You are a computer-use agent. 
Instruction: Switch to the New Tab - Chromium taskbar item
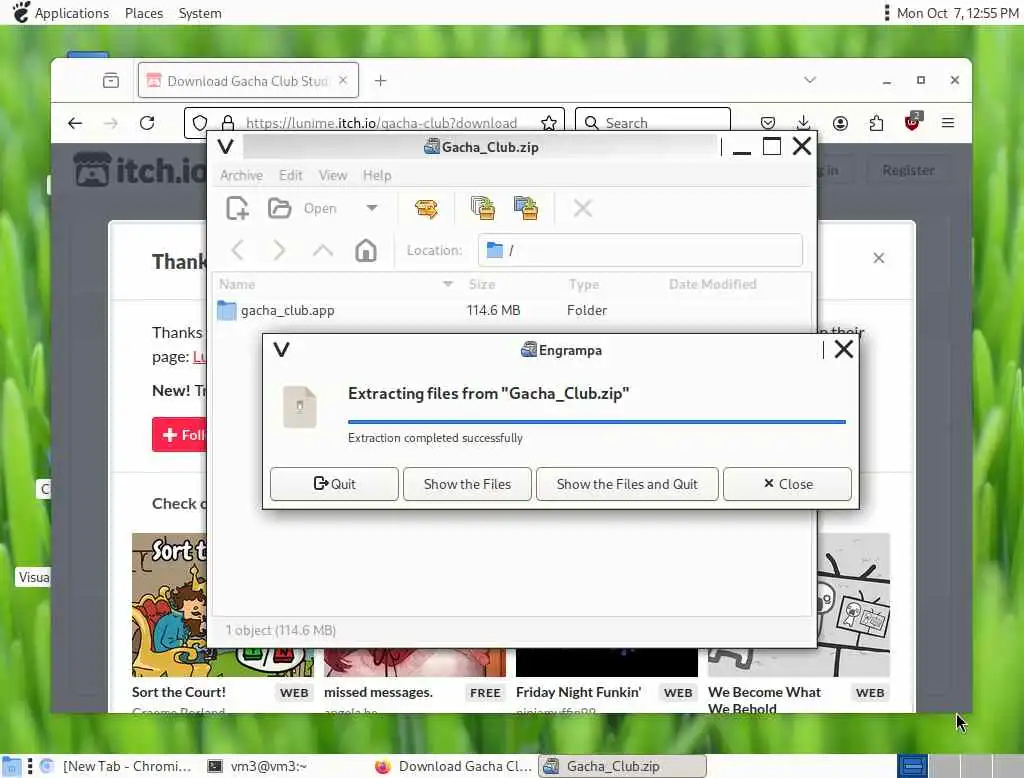pos(116,766)
